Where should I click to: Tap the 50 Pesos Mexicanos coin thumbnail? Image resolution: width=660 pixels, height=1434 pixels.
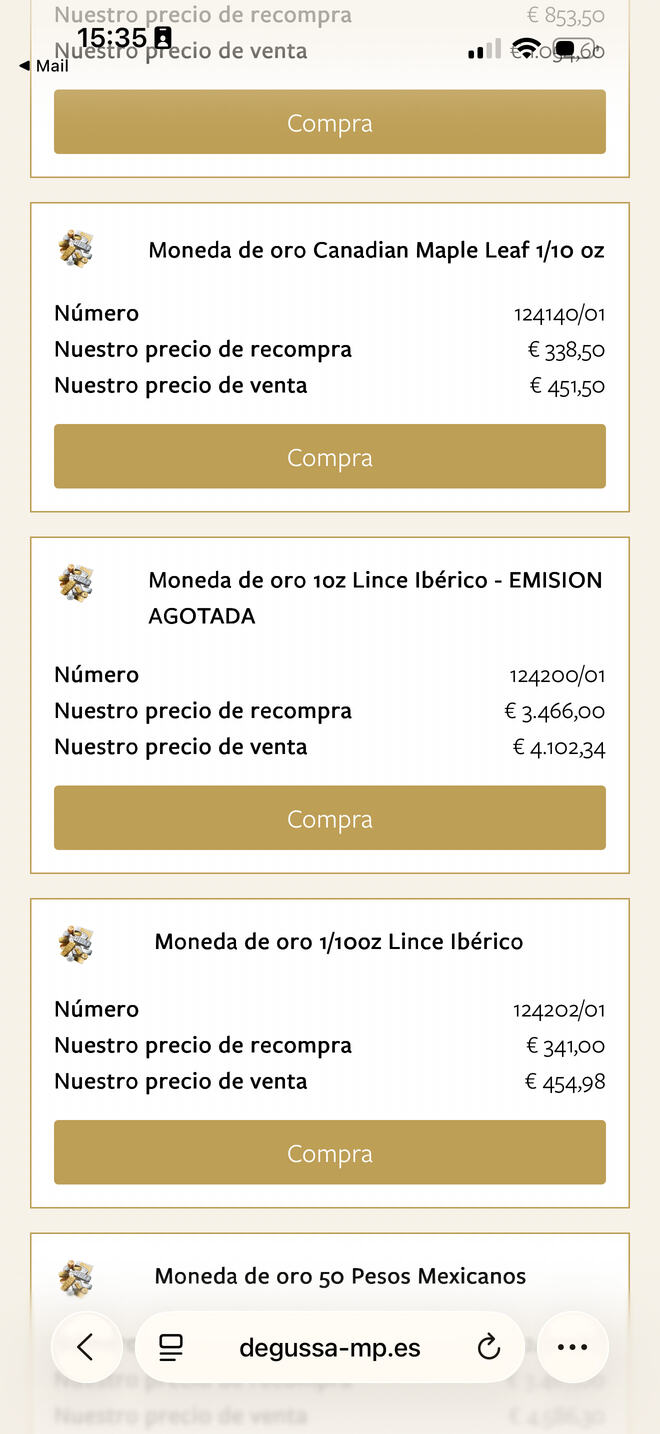tap(76, 1277)
